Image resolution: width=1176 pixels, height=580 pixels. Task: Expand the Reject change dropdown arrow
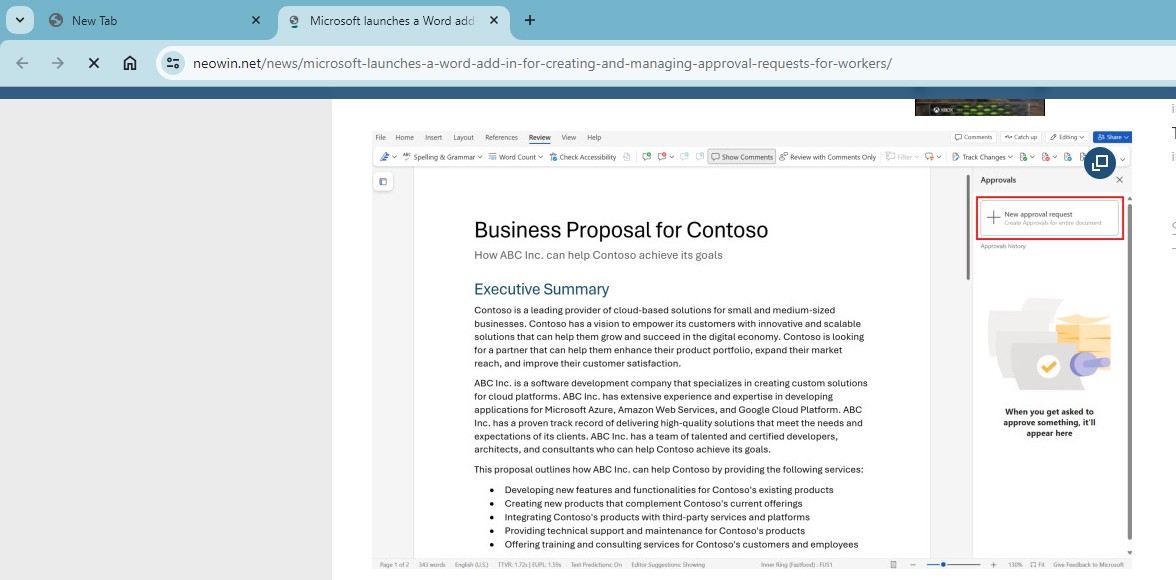click(x=1055, y=157)
